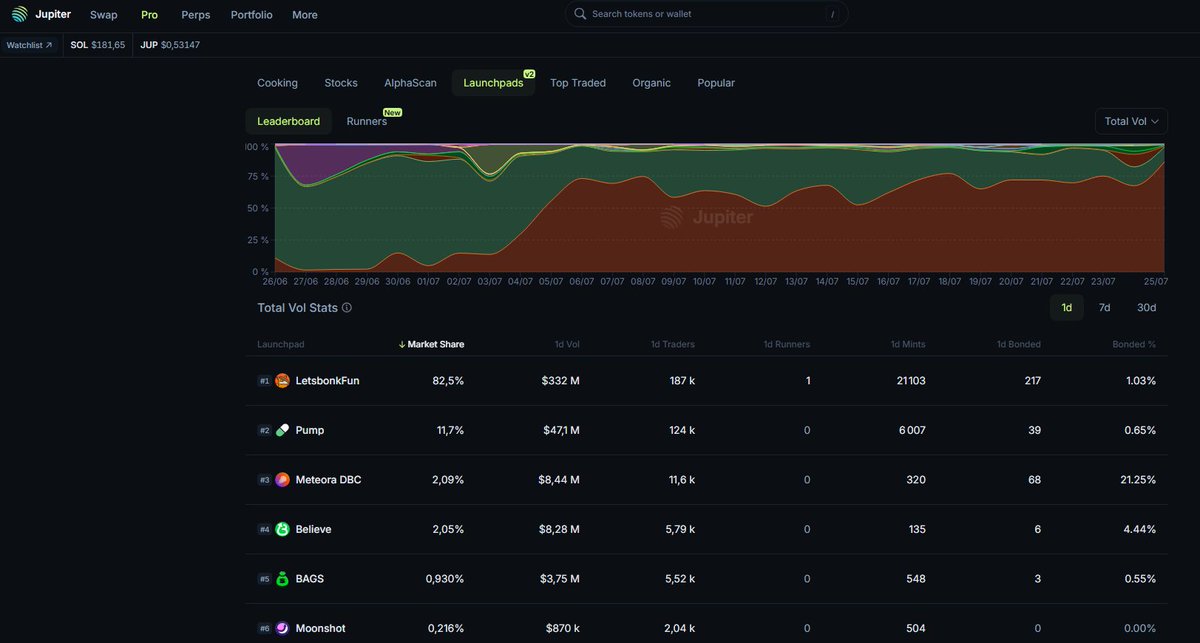
Task: Click the JUP $0,53147 ticker
Action: pos(170,45)
